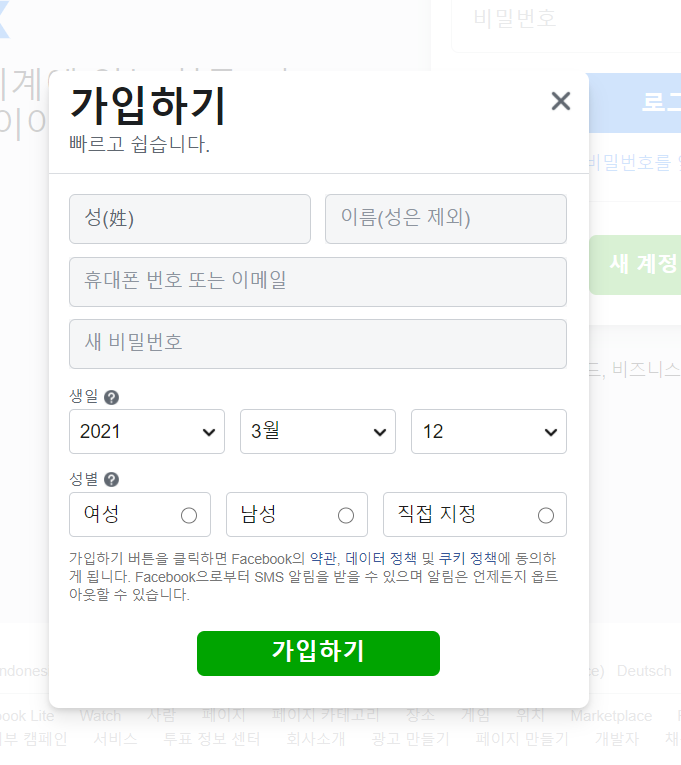The width and height of the screenshot is (681, 765).
Task: Click the 새 비밀번호 password field
Action: coord(318,344)
